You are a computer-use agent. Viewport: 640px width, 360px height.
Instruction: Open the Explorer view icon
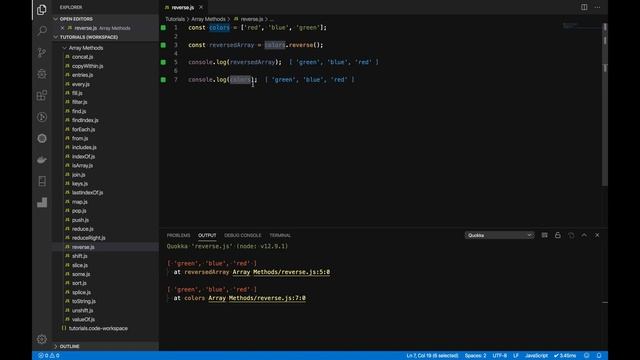[x=42, y=9]
